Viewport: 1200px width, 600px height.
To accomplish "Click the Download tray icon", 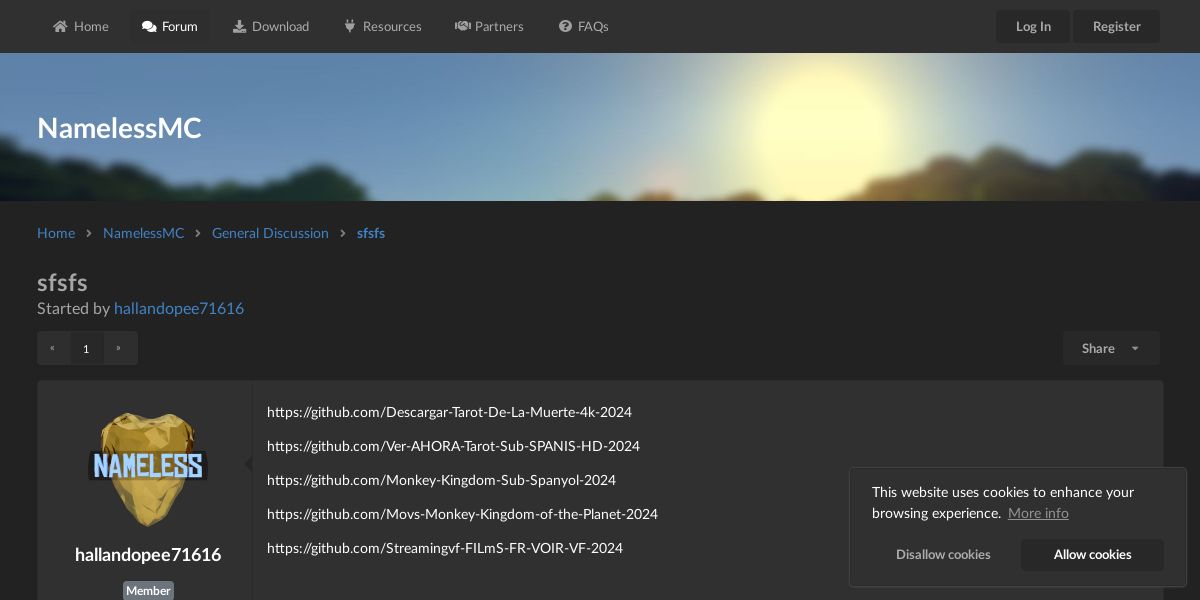I will [240, 27].
